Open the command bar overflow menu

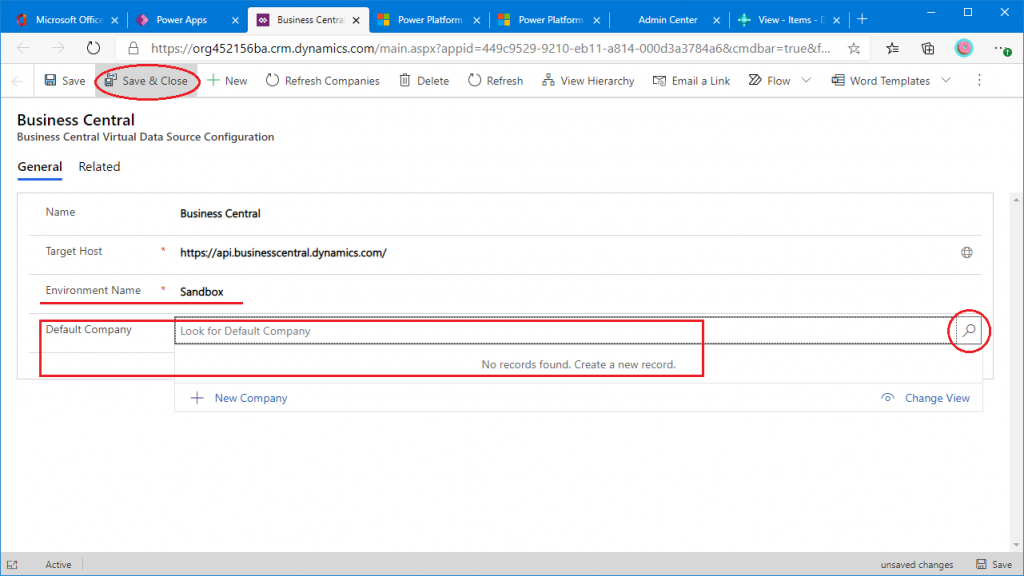pos(979,80)
